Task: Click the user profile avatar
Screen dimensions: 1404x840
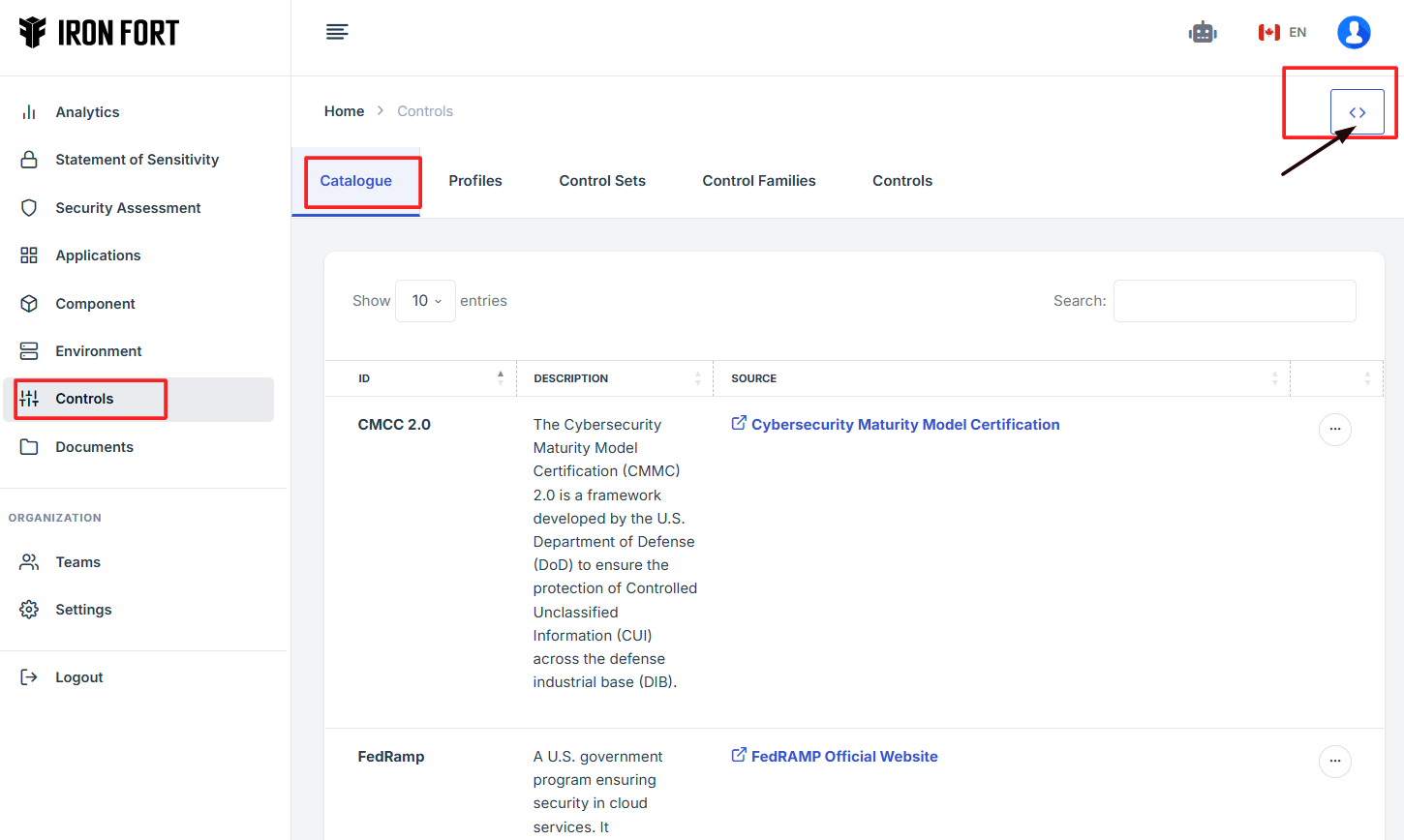Action: point(1353,32)
